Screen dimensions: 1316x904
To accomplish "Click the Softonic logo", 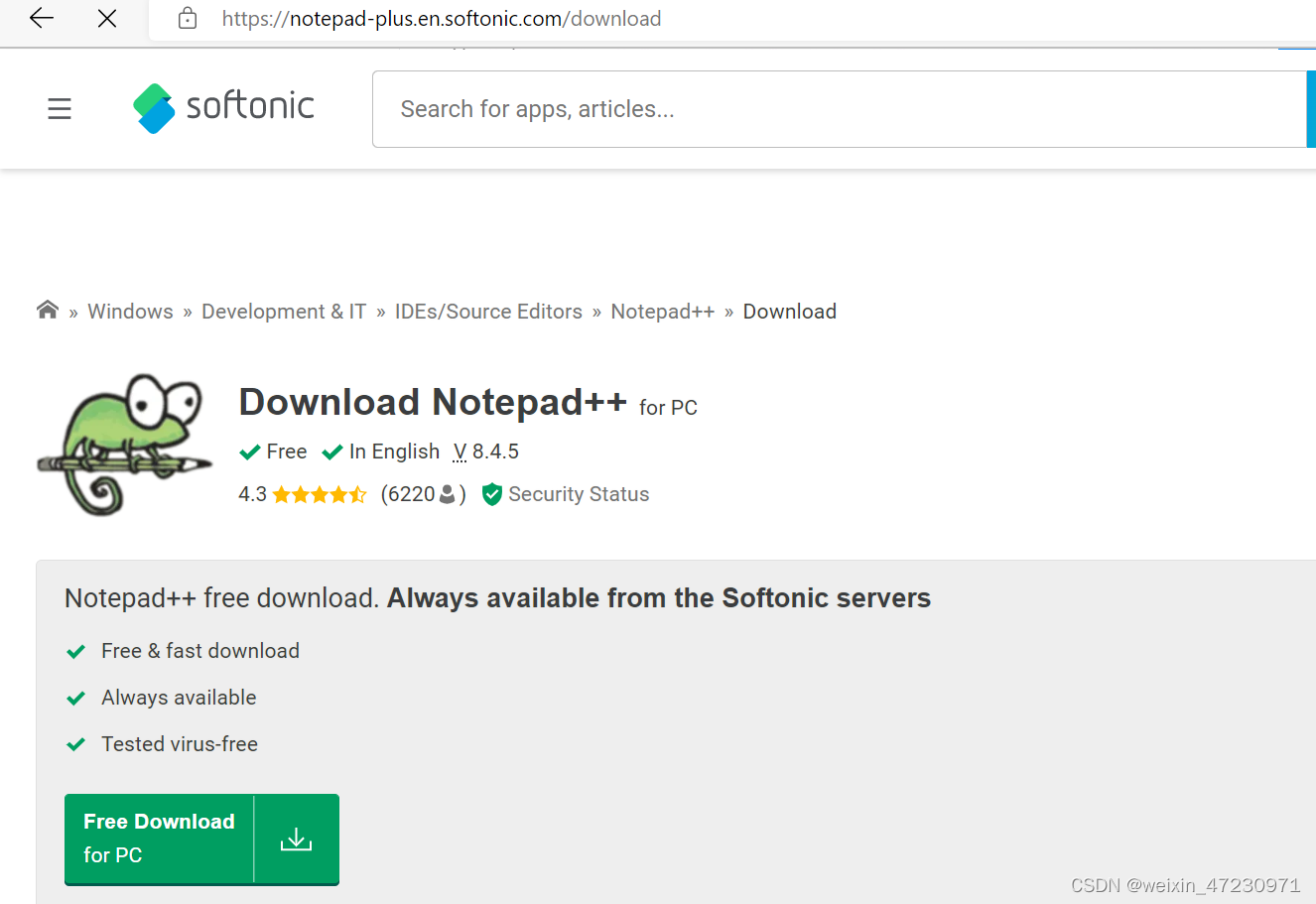I will (x=222, y=107).
